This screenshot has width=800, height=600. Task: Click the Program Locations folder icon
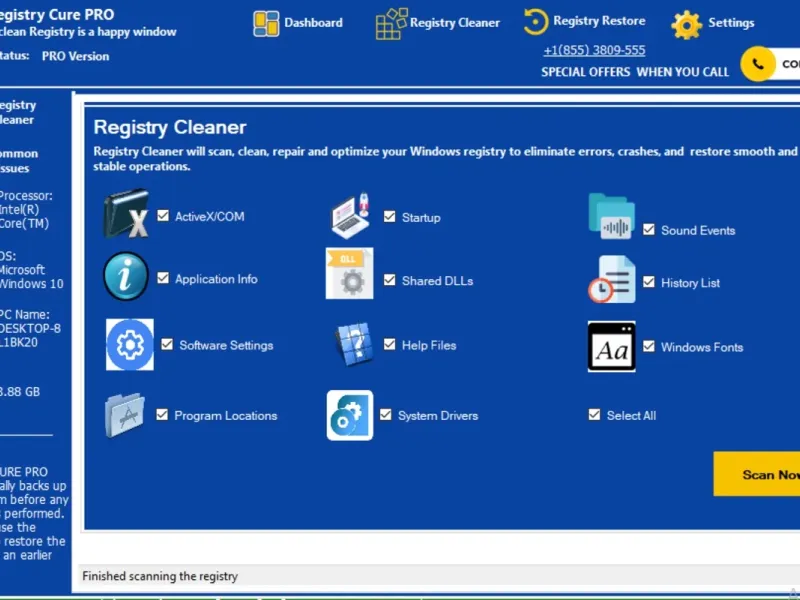coord(125,415)
